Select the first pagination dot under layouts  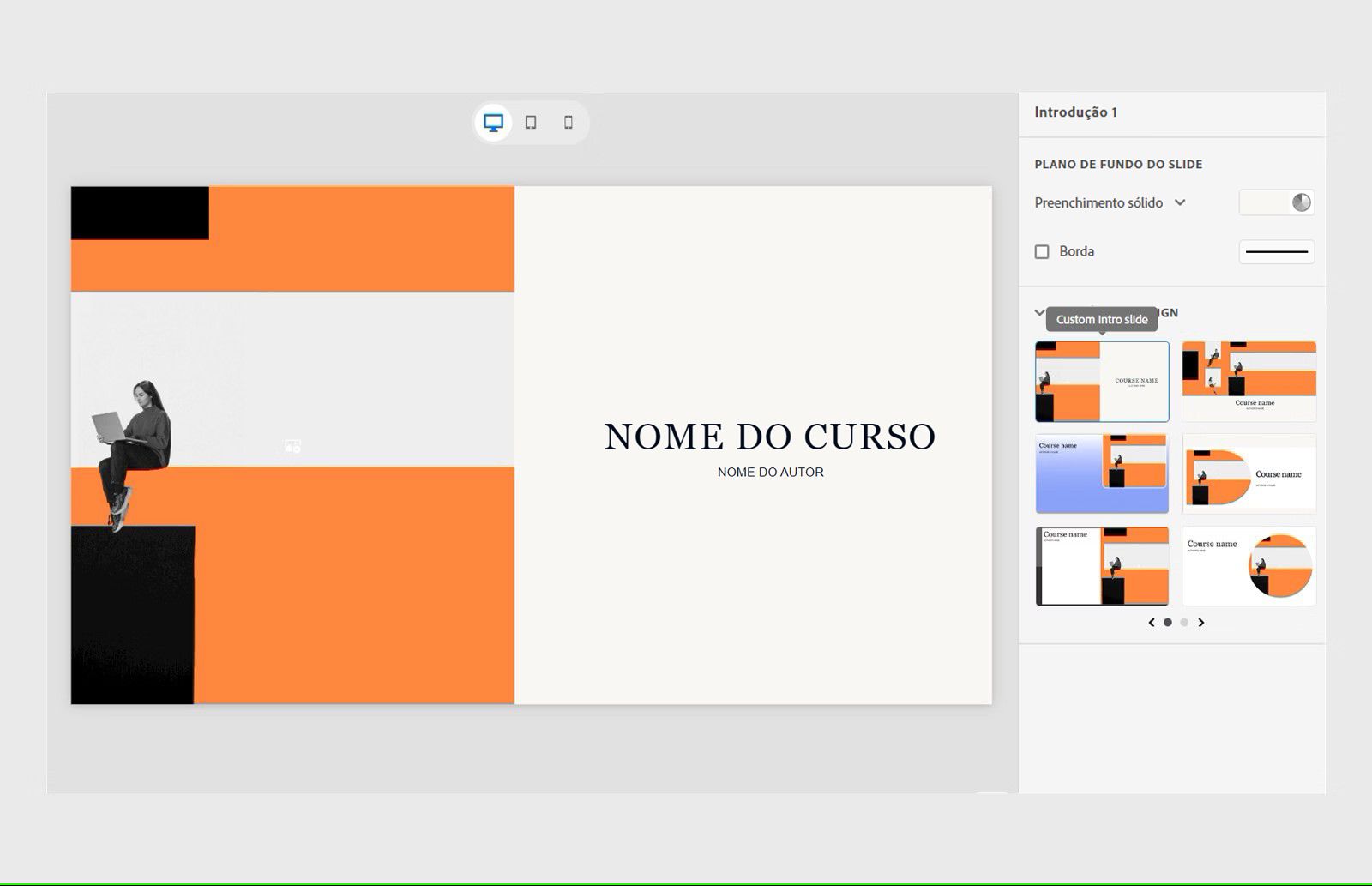[x=1168, y=622]
